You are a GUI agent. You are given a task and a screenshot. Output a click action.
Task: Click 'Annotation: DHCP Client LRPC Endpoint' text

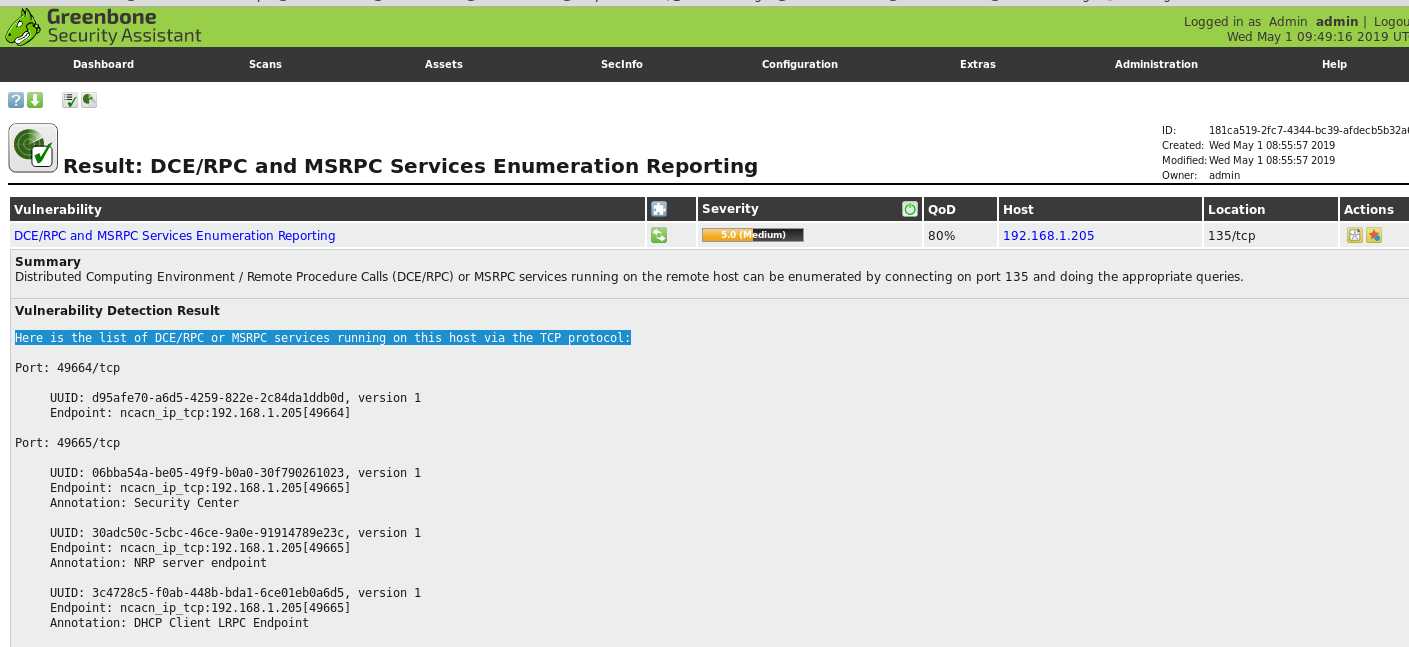(179, 623)
